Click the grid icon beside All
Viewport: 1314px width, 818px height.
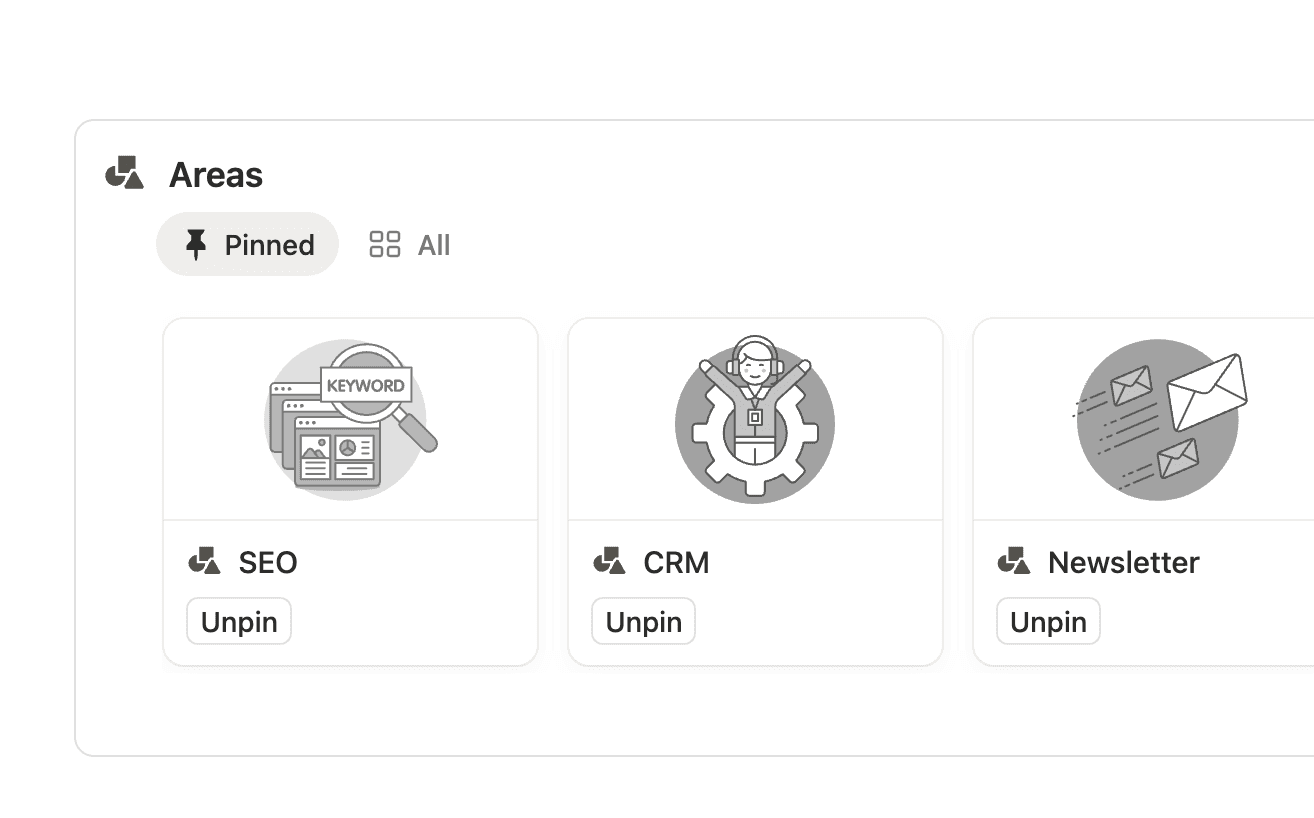point(385,245)
